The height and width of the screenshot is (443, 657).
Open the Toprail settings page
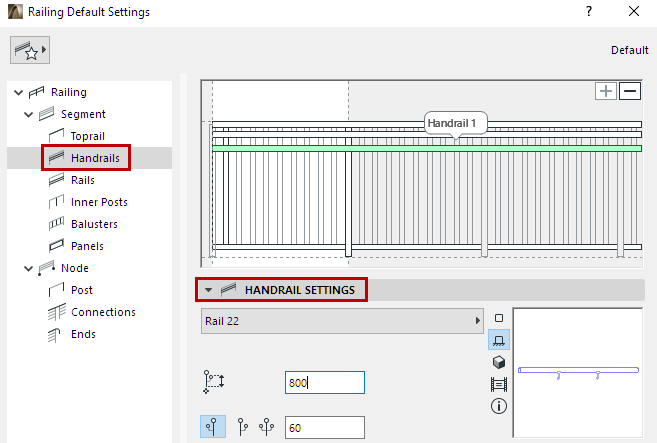(88, 136)
